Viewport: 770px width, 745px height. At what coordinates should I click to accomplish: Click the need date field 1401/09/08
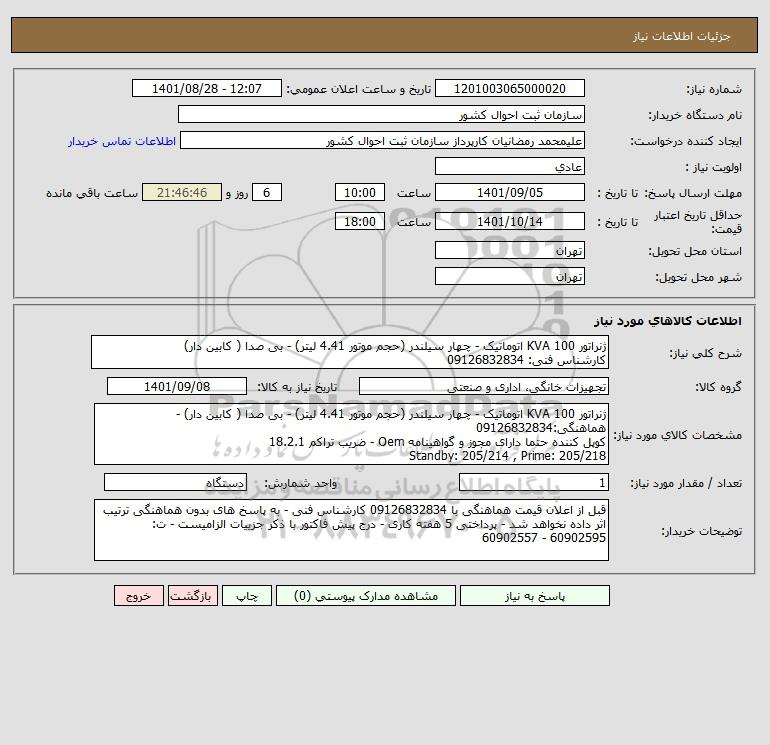tap(177, 386)
